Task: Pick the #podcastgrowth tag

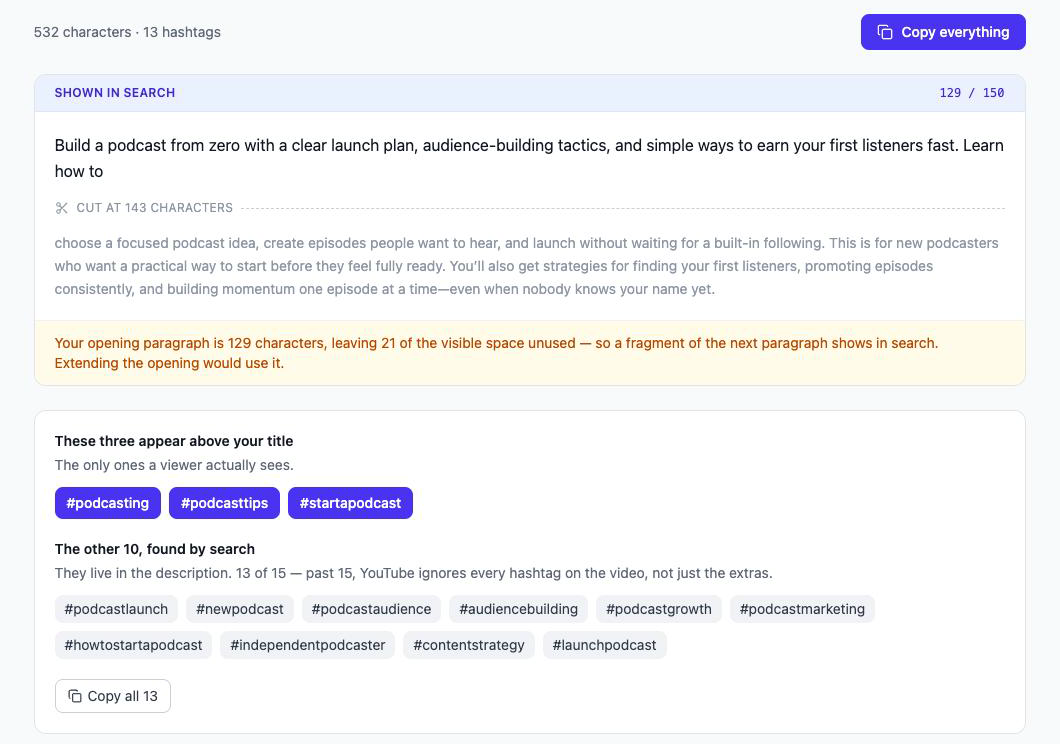Action: [659, 609]
